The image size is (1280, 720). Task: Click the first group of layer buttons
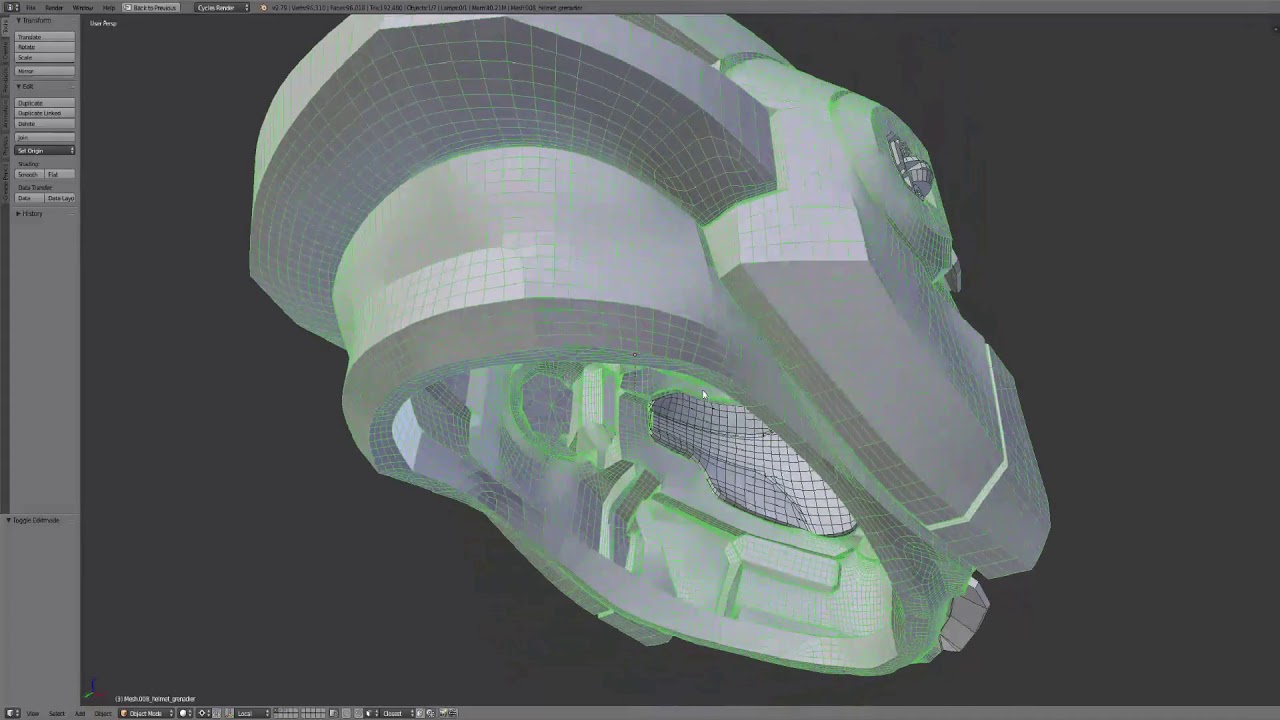point(286,713)
